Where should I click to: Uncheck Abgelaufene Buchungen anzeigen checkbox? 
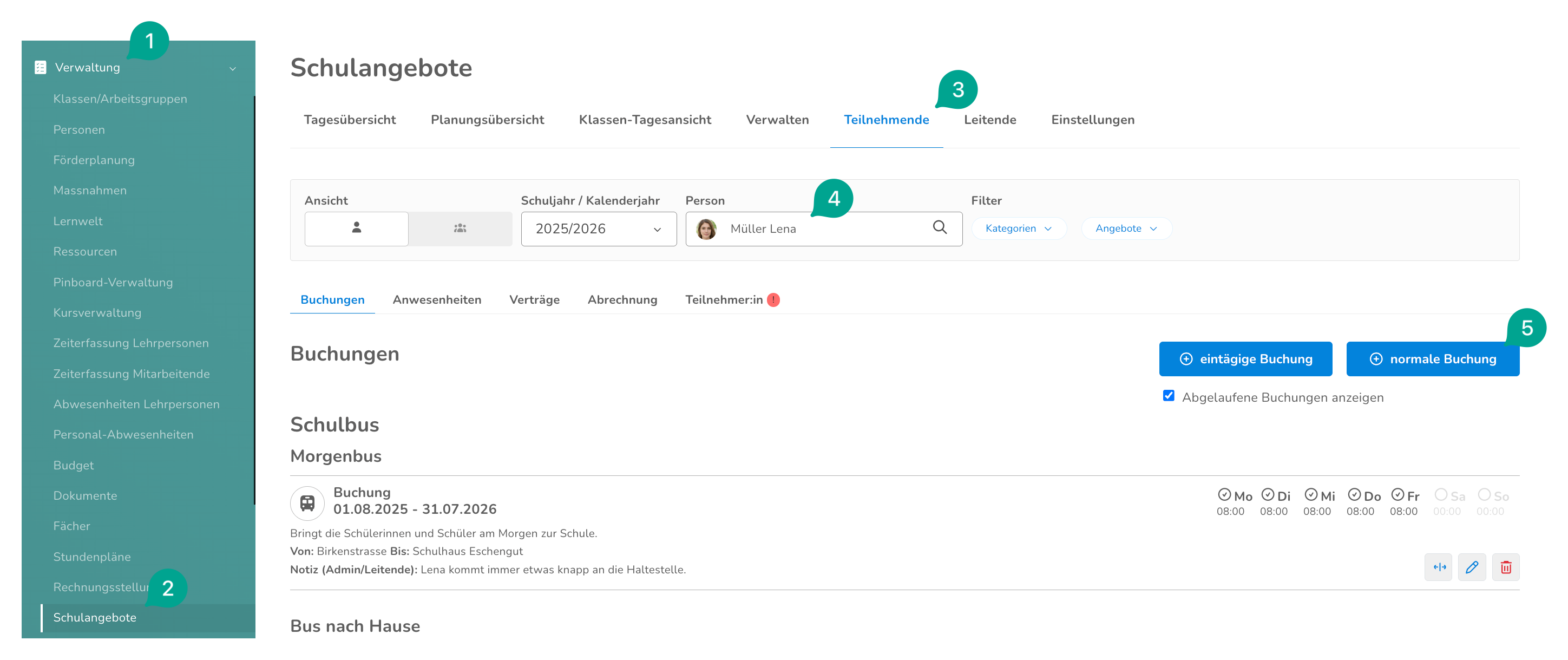click(x=1168, y=396)
